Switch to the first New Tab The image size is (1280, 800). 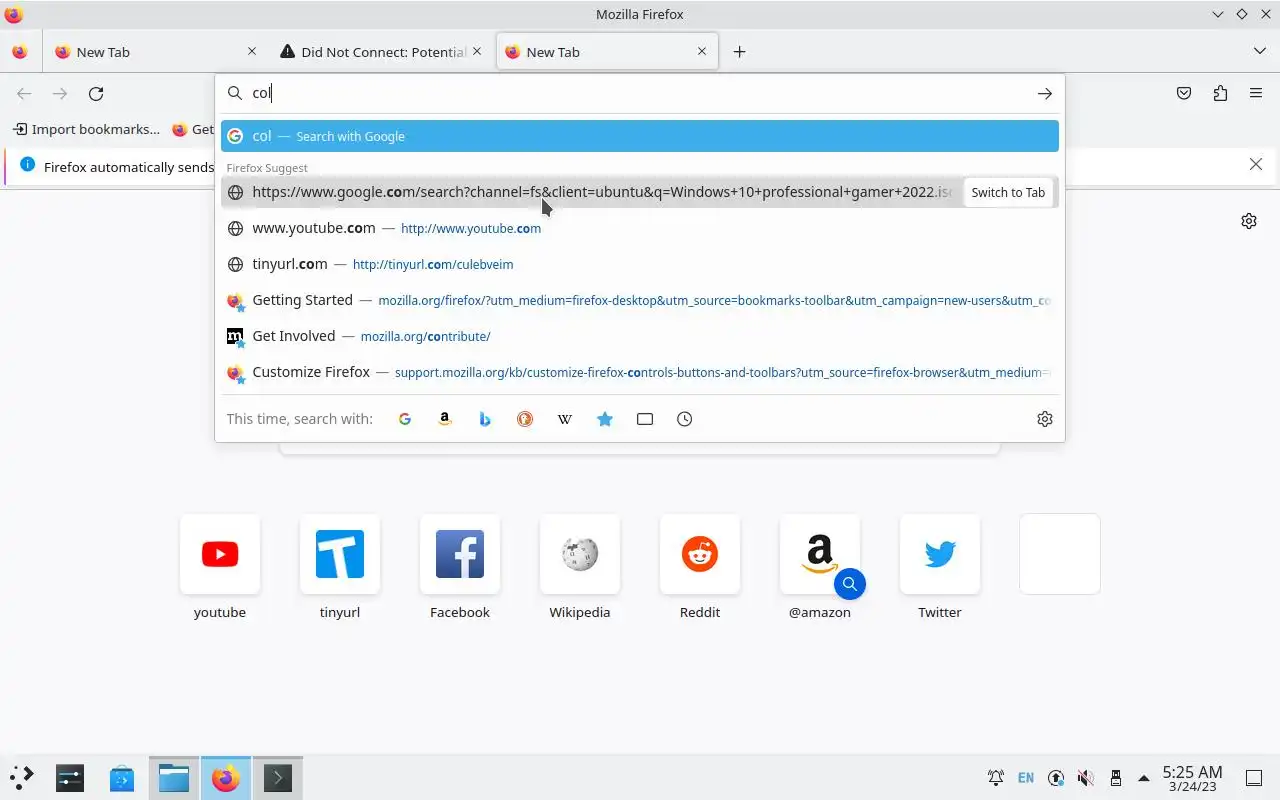coord(156,52)
